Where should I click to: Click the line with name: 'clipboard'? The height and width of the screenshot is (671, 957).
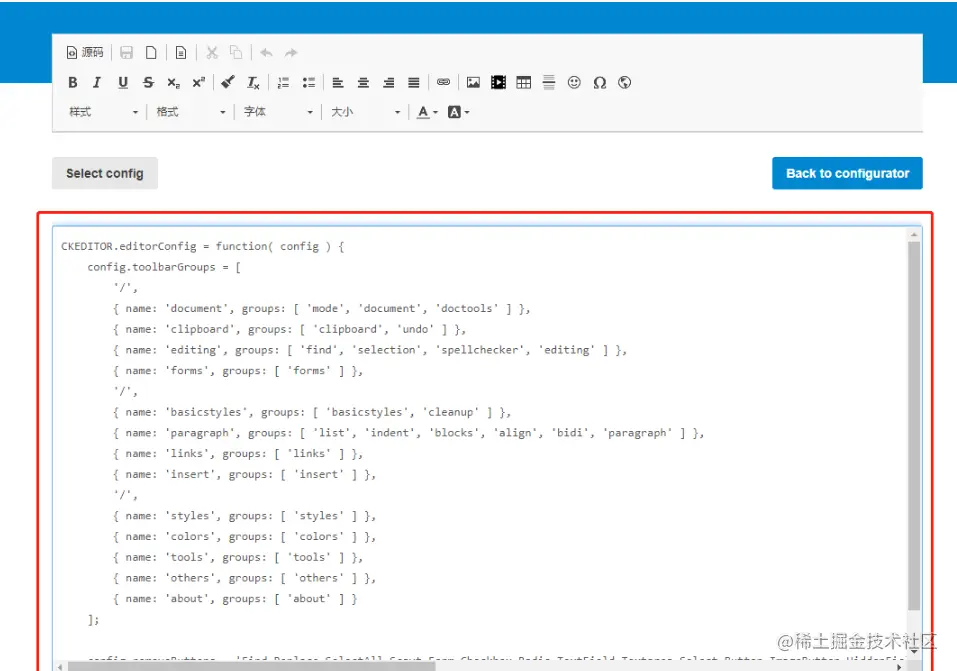click(x=289, y=330)
